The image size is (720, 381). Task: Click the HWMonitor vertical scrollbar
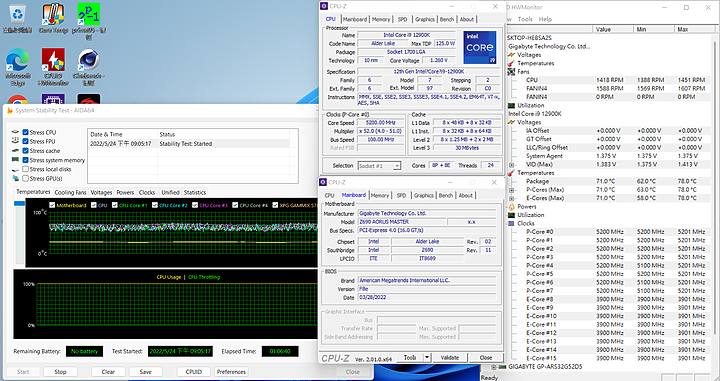click(x=716, y=202)
